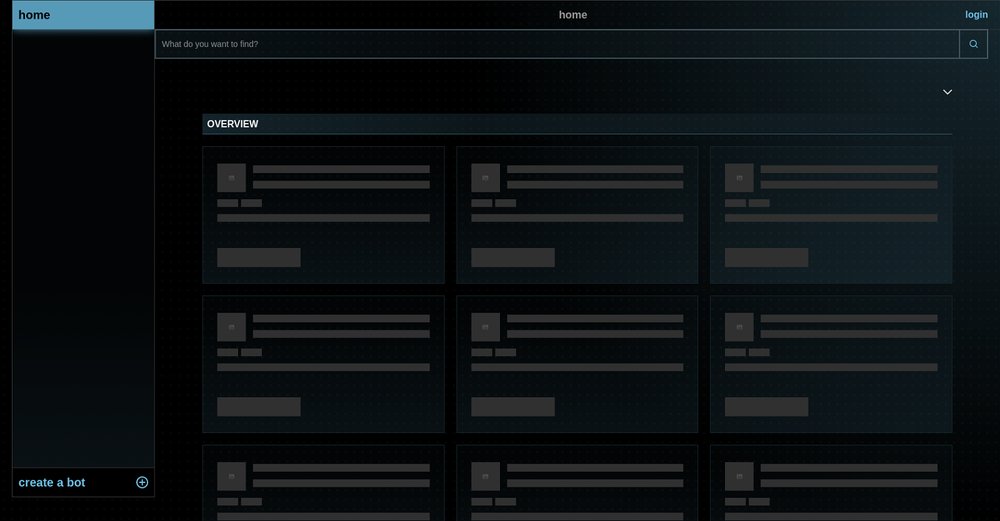This screenshot has width=1000, height=521.
Task: Click the image placeholder in third row's first card
Action: pyautogui.click(x=232, y=476)
